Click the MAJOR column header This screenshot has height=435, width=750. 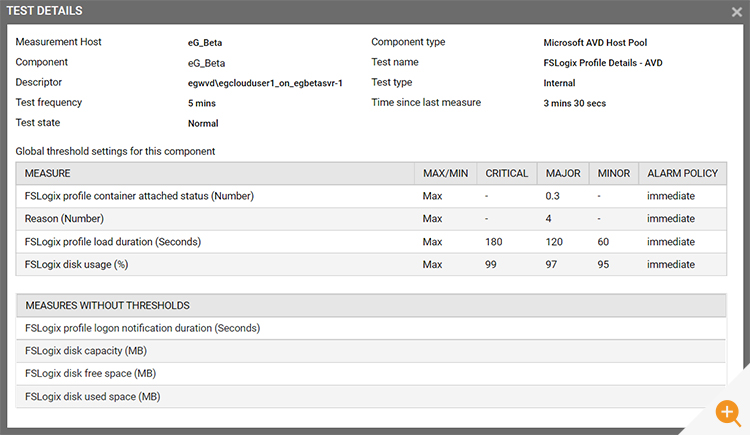point(563,173)
